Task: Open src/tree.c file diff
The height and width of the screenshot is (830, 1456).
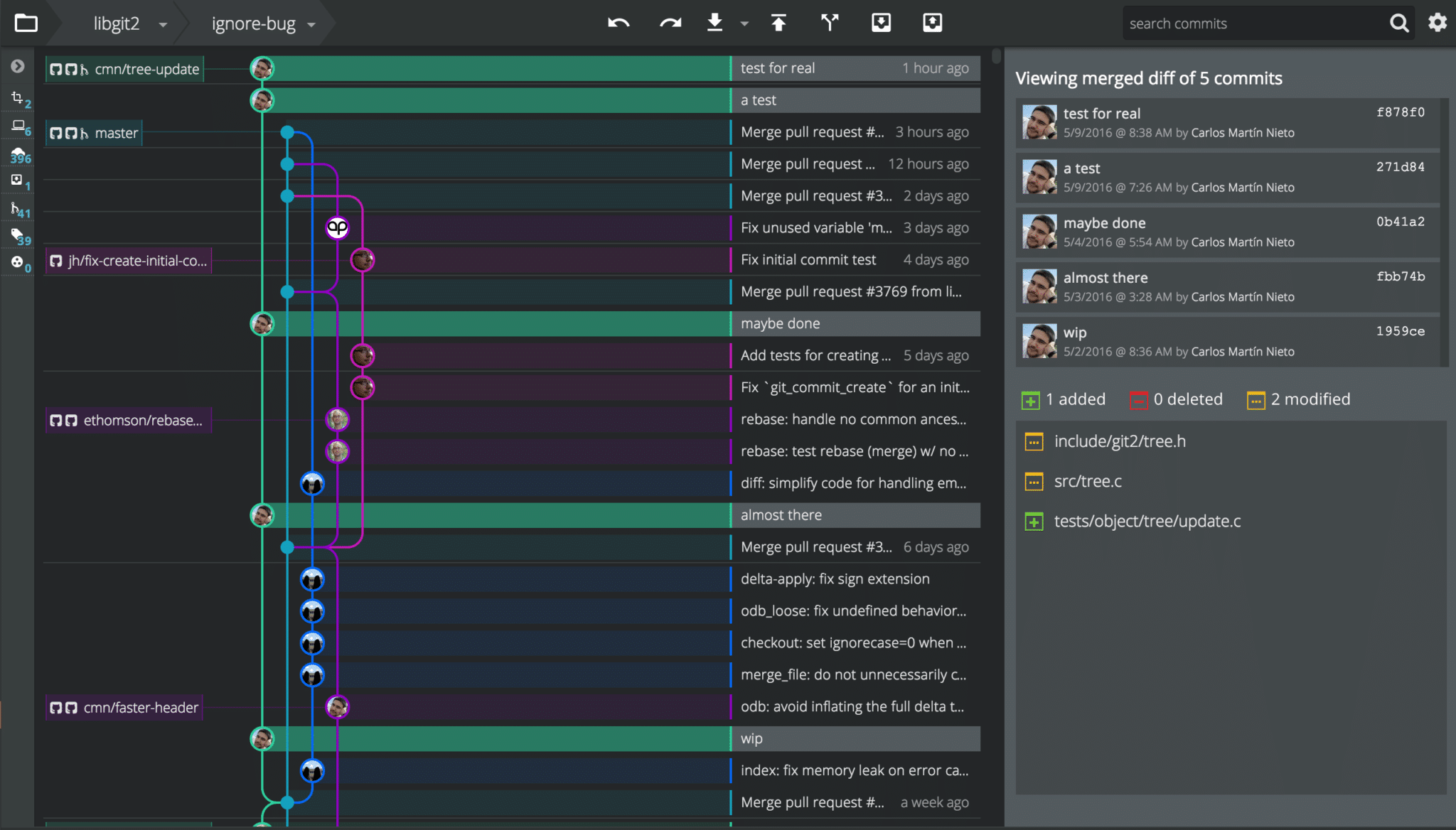Action: point(1088,482)
